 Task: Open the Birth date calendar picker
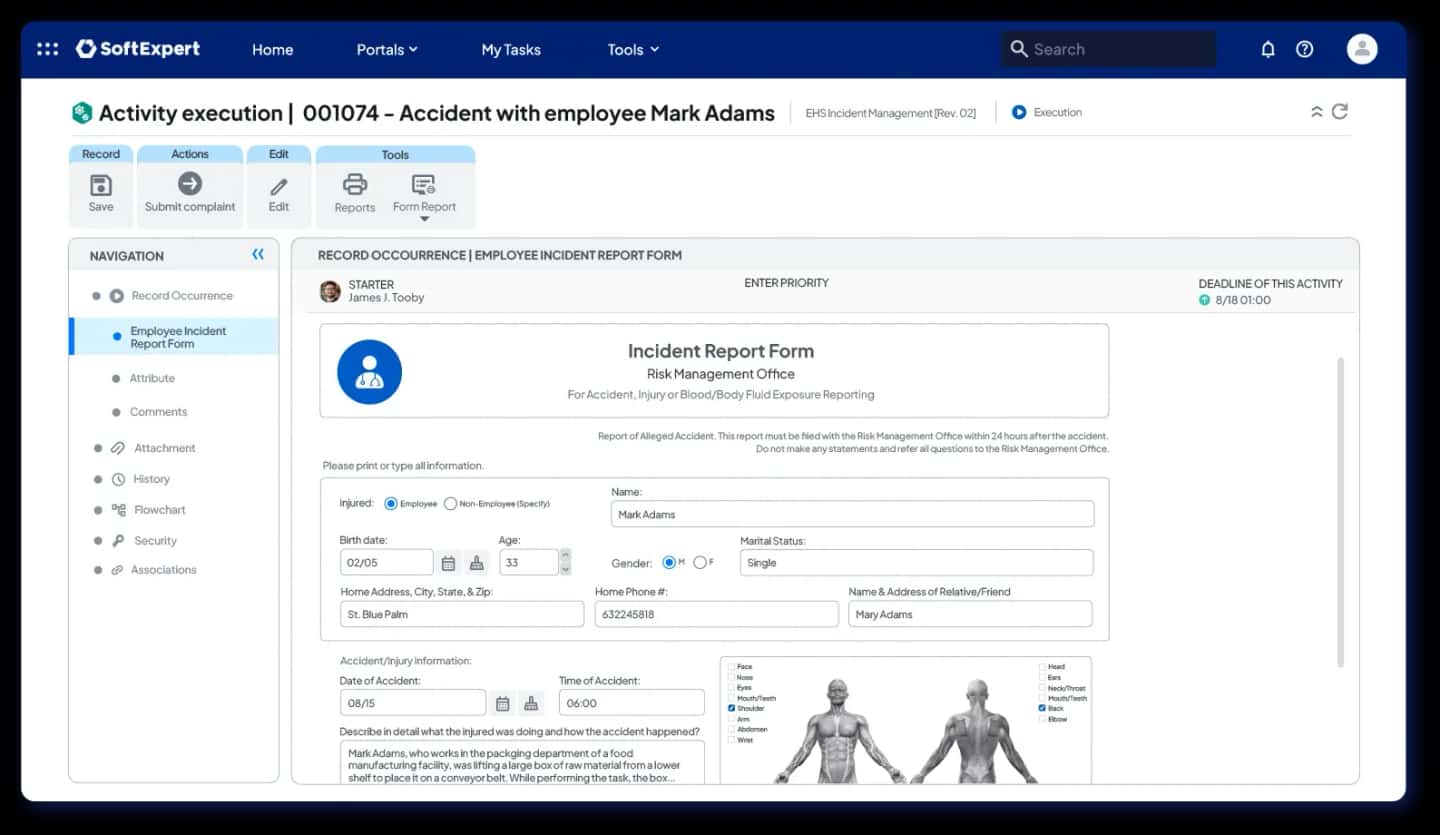tap(448, 563)
